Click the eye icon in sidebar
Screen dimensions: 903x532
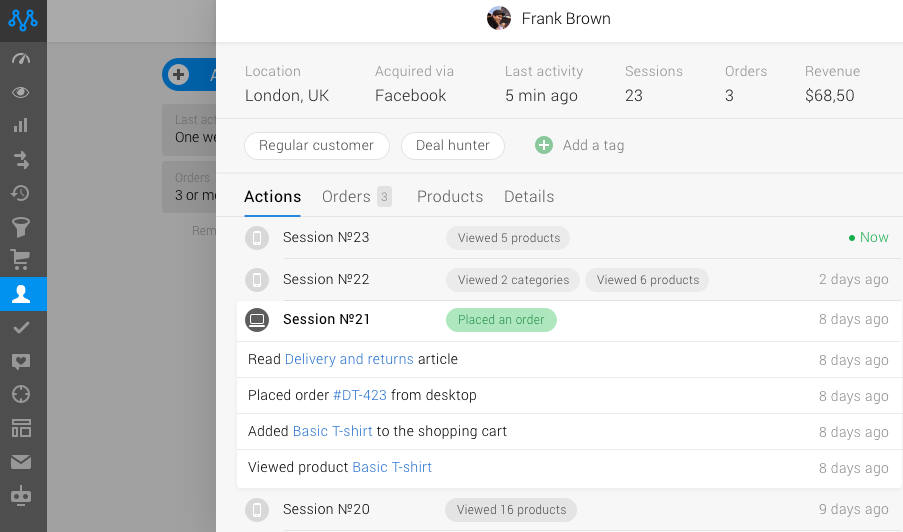(21, 92)
